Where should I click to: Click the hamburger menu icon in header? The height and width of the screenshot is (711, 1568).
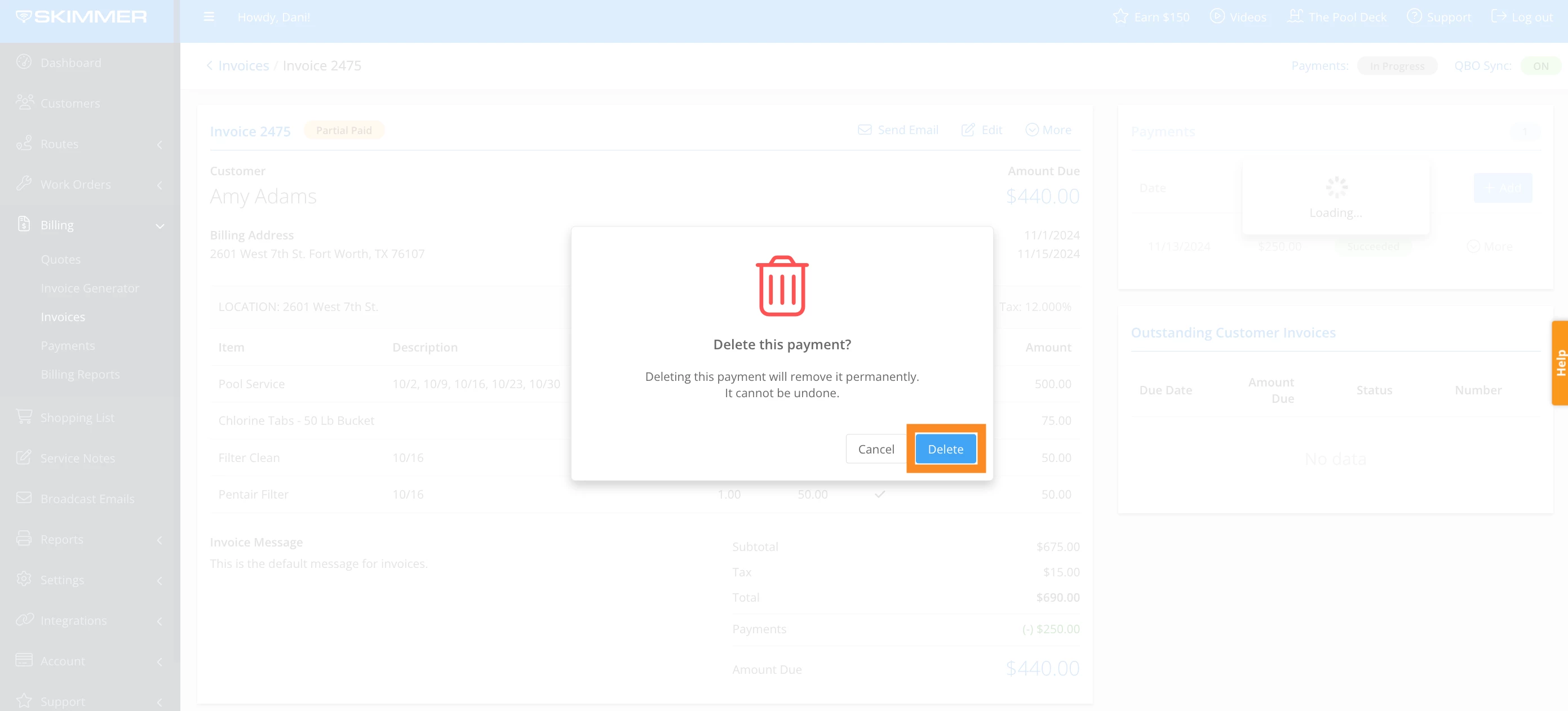click(x=209, y=17)
